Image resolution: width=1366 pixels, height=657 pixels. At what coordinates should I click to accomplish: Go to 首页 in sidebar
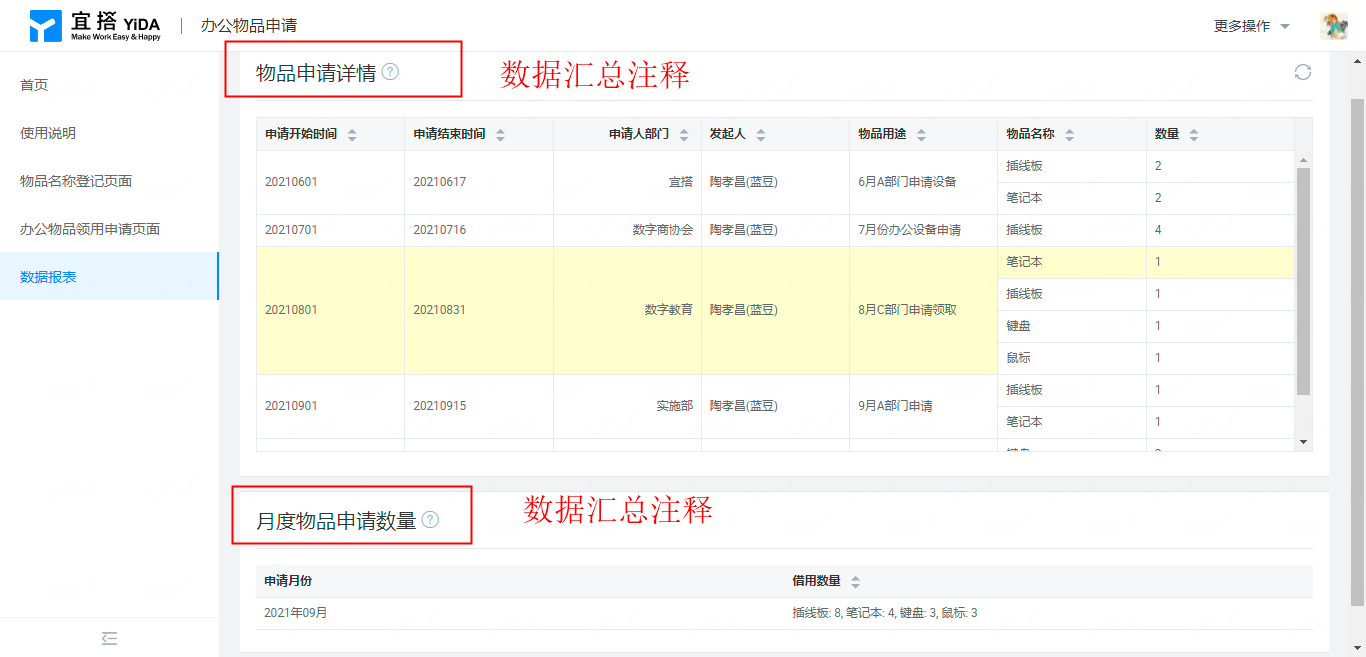pos(109,85)
